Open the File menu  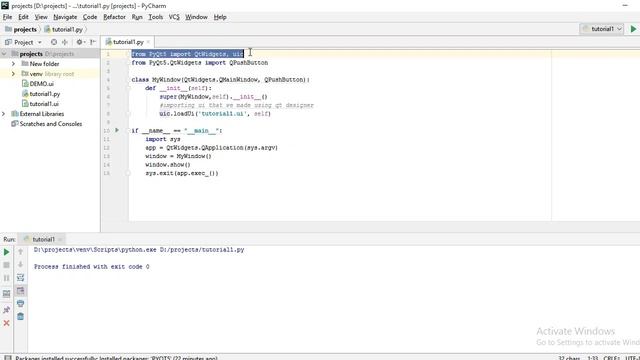[7, 17]
